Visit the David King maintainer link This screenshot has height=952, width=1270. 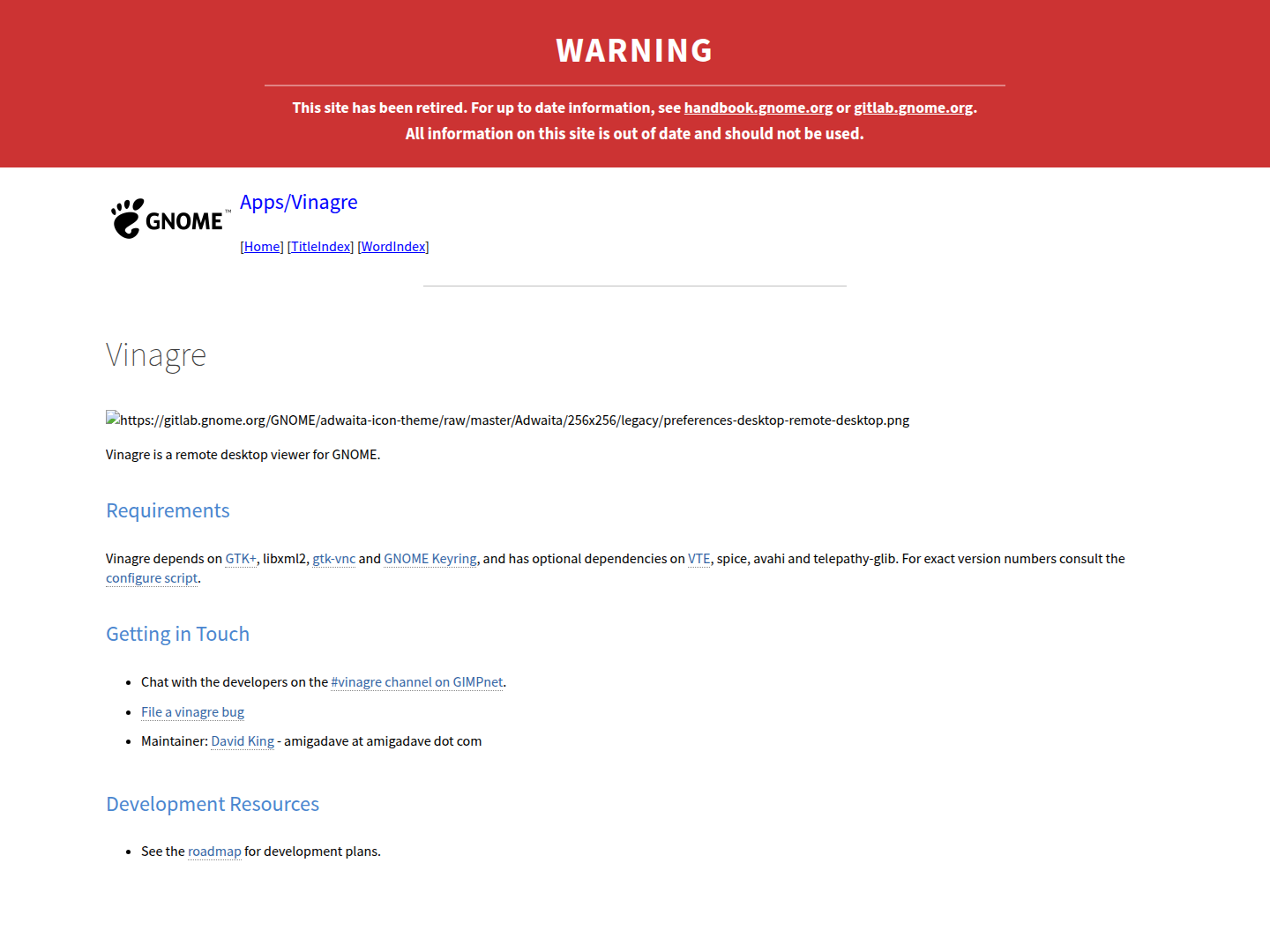coord(243,741)
